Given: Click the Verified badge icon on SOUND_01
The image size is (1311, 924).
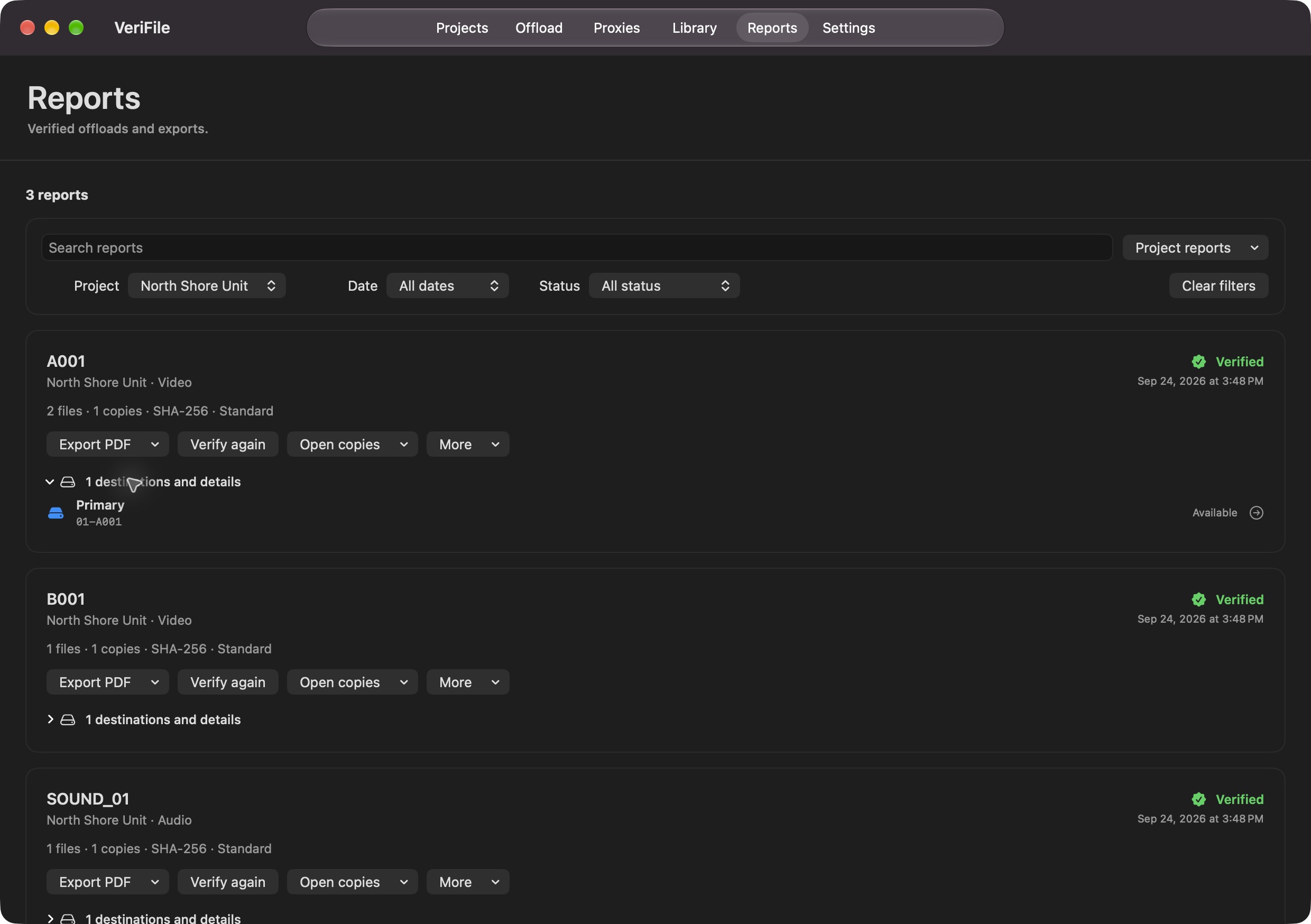Looking at the screenshot, I should click(1198, 799).
